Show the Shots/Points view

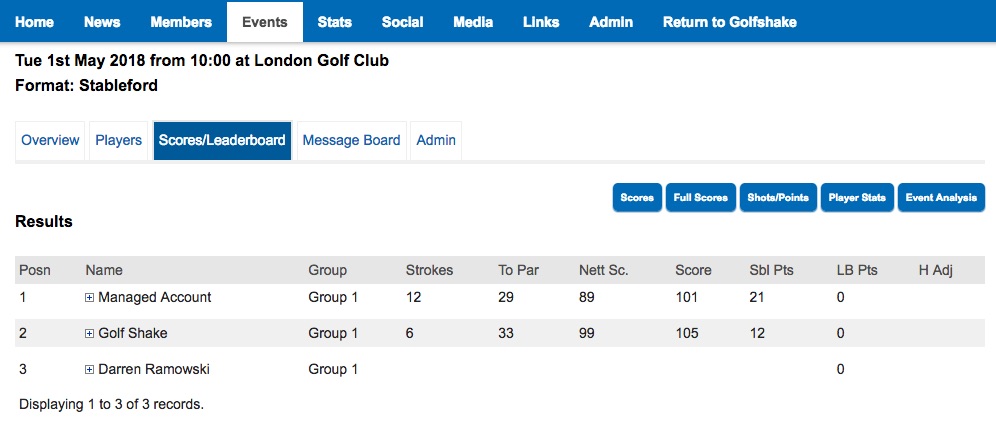778,198
